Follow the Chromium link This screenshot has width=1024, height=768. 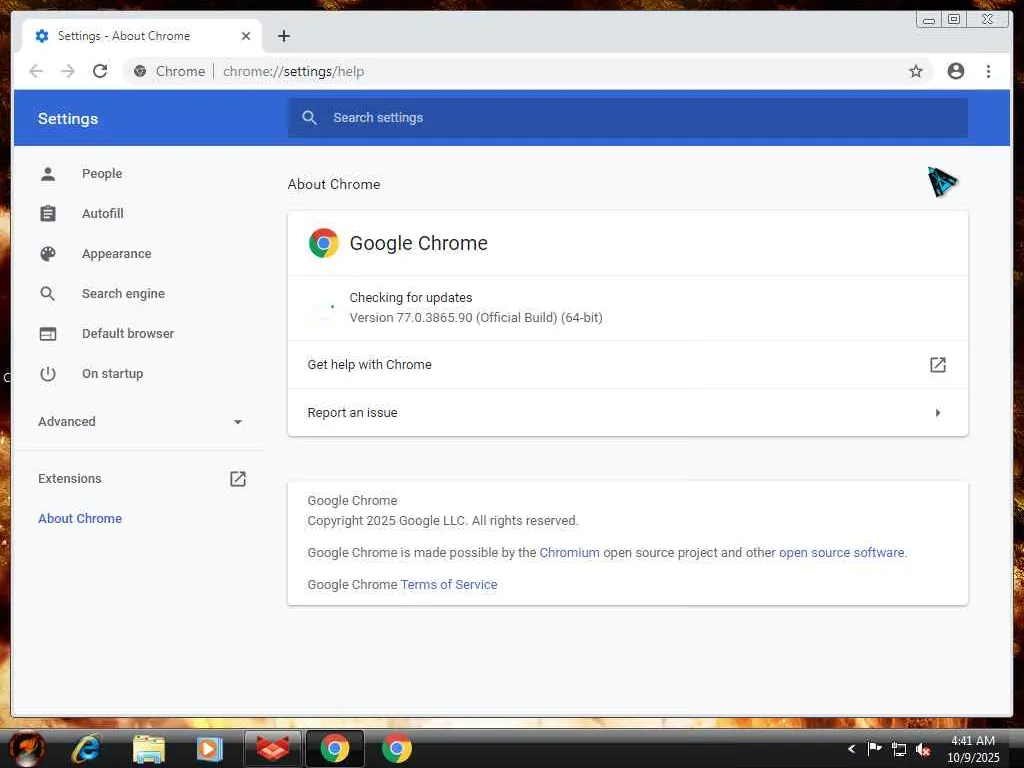tap(569, 552)
